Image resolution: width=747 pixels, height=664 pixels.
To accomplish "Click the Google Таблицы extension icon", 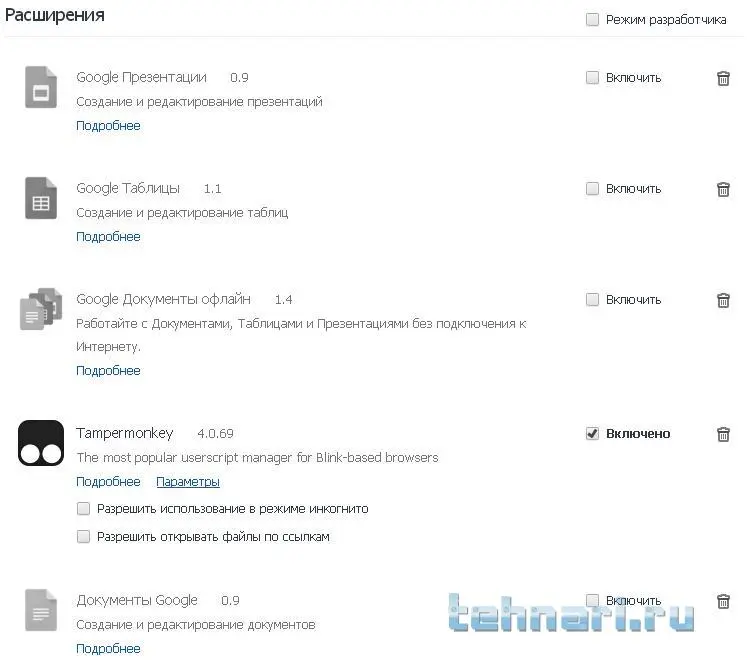I will point(41,198).
